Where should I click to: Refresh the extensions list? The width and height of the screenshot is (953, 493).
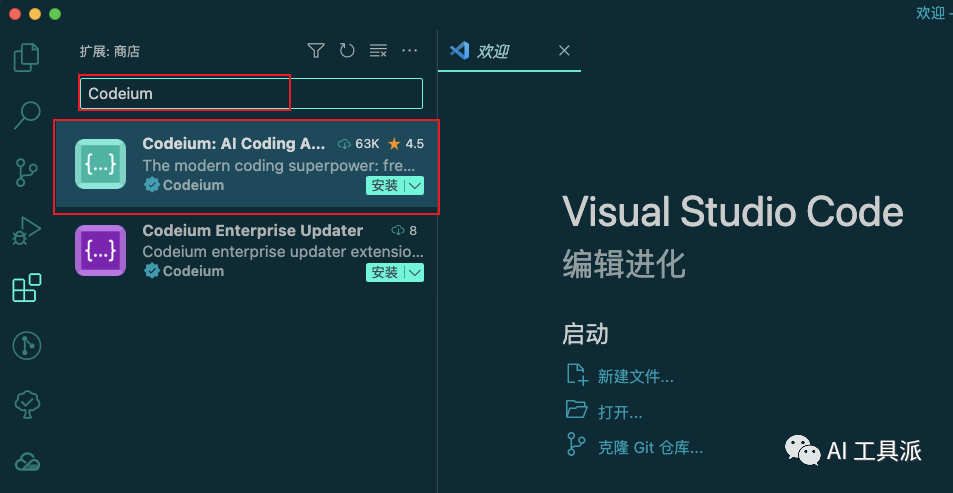click(347, 51)
